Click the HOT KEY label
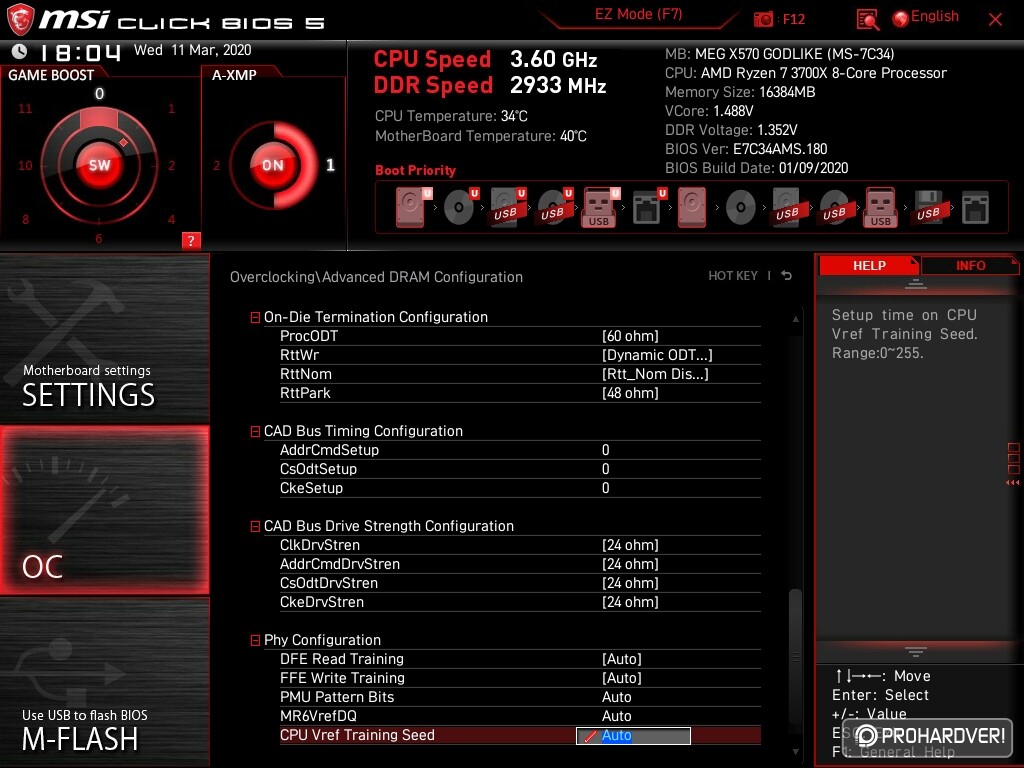The width and height of the screenshot is (1024, 768). (733, 276)
